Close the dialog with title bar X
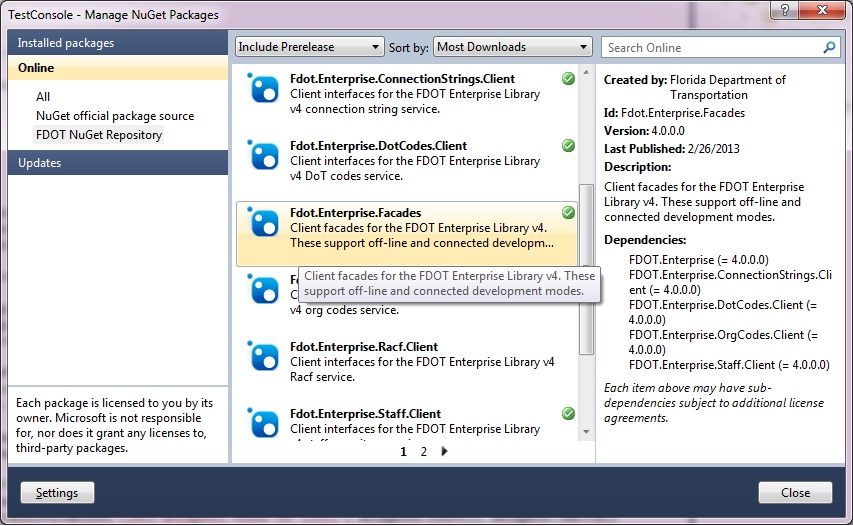The height and width of the screenshot is (526, 853). [823, 10]
